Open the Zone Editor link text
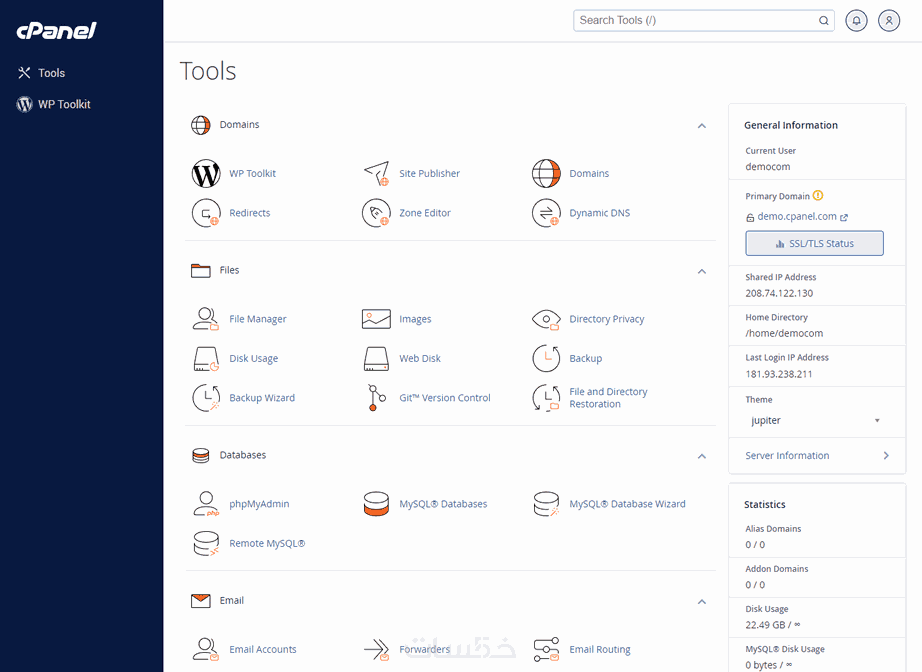This screenshot has width=922, height=672. point(425,213)
